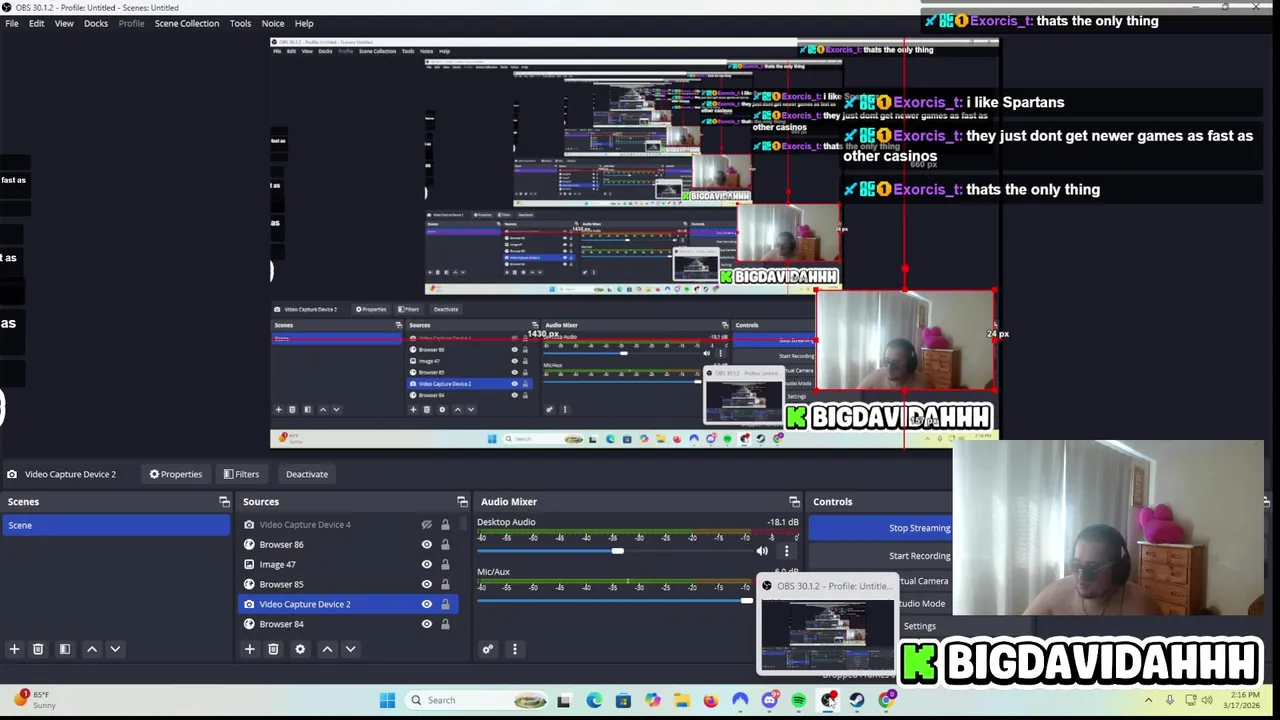Hide the Video Capture Device 2 source
This screenshot has height=720, width=1280.
tap(427, 604)
